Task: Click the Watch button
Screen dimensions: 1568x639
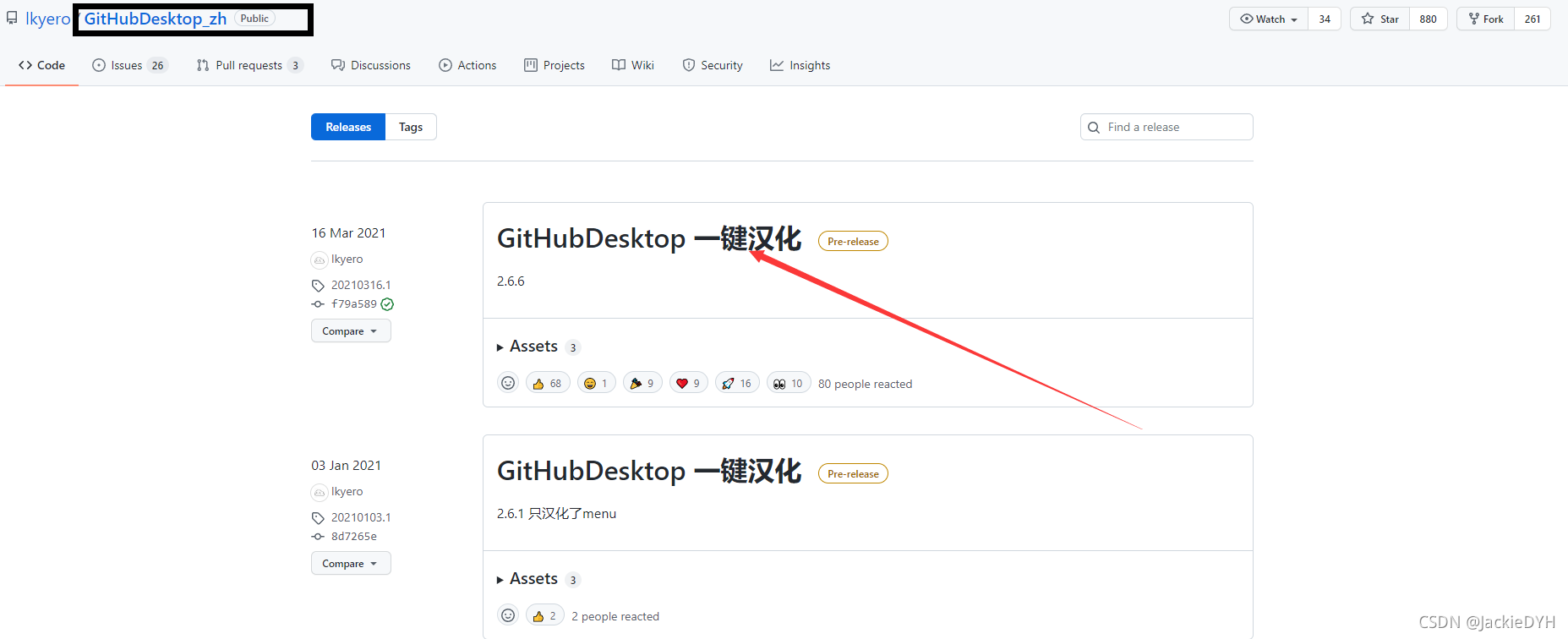Action: pyautogui.click(x=1269, y=19)
